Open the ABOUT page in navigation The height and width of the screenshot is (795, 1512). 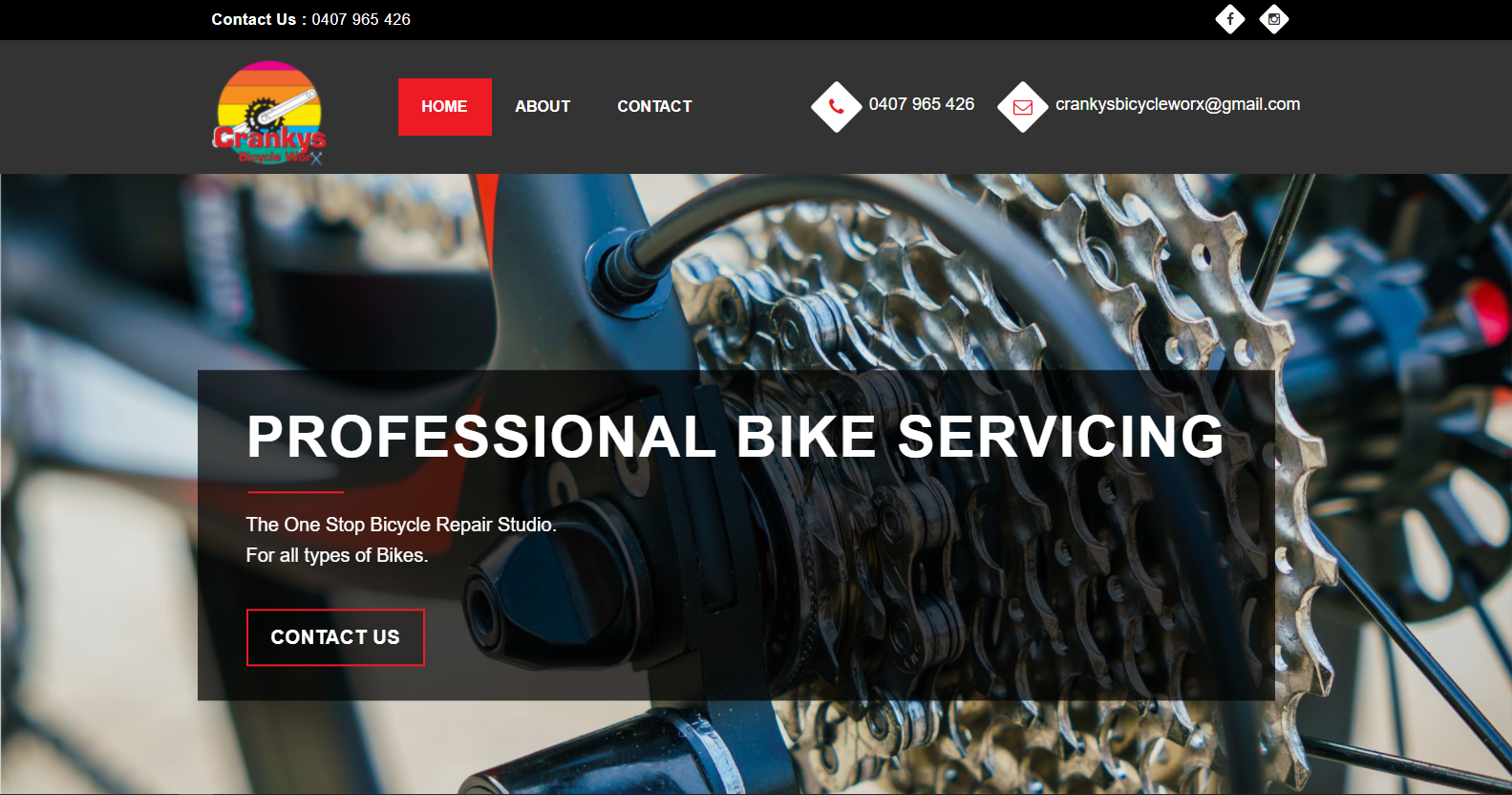[543, 107]
